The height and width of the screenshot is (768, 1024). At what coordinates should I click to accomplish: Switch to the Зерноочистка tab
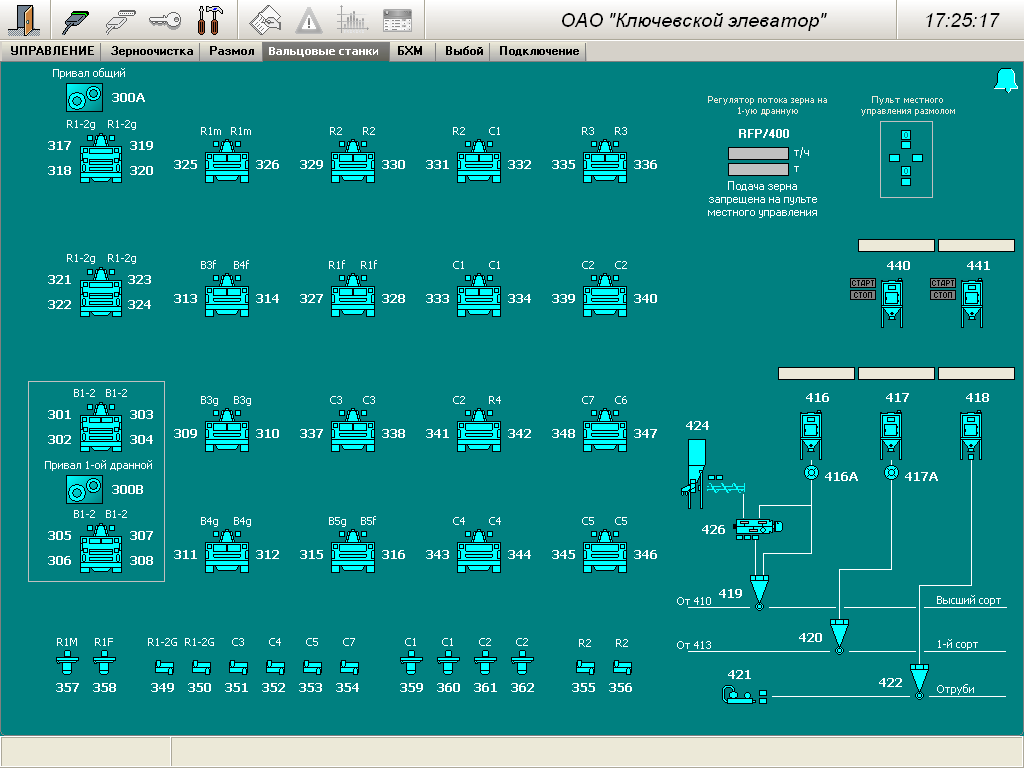(151, 51)
